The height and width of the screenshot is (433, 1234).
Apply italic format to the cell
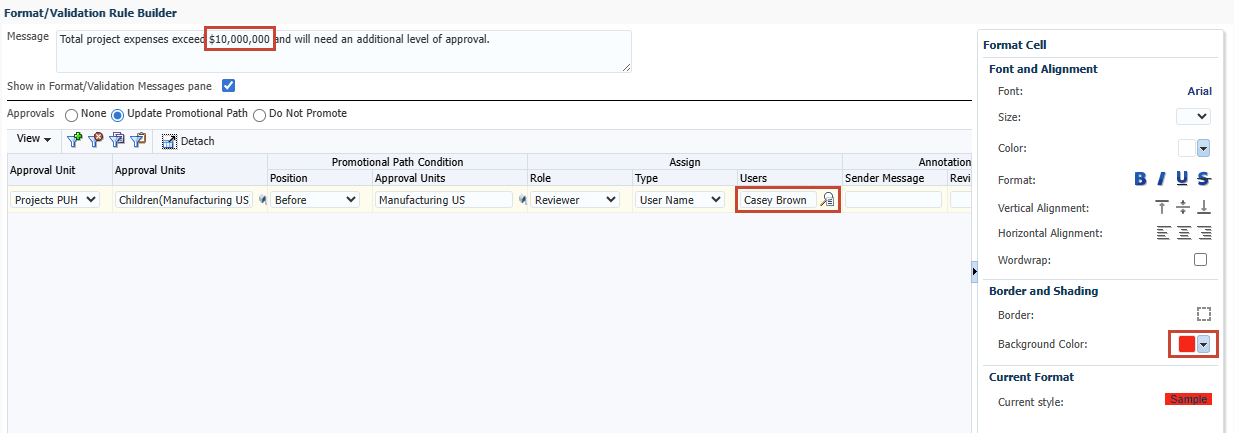pyautogui.click(x=1162, y=179)
